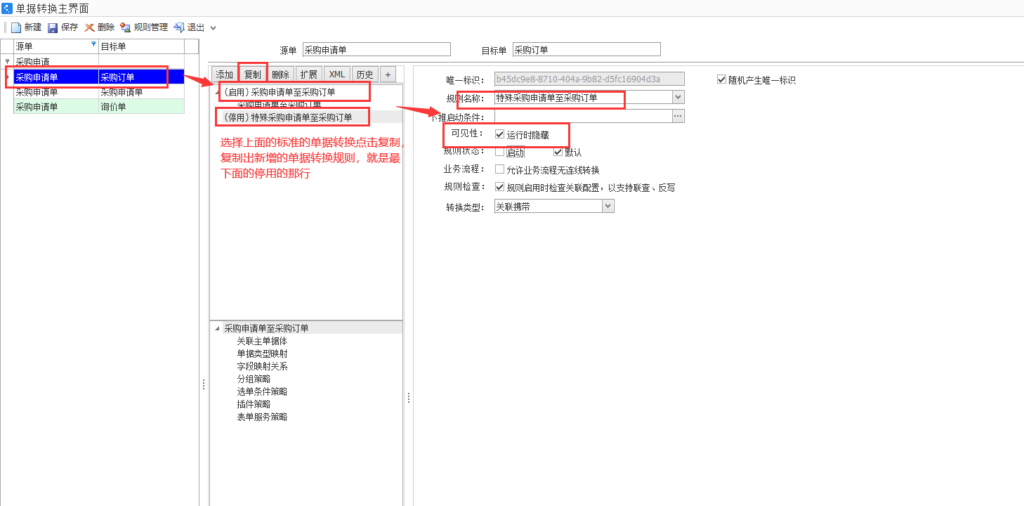Screen dimensions: 1024x506
Task: Select row with target 采购申请单
Action: pyautogui.click(x=99, y=92)
